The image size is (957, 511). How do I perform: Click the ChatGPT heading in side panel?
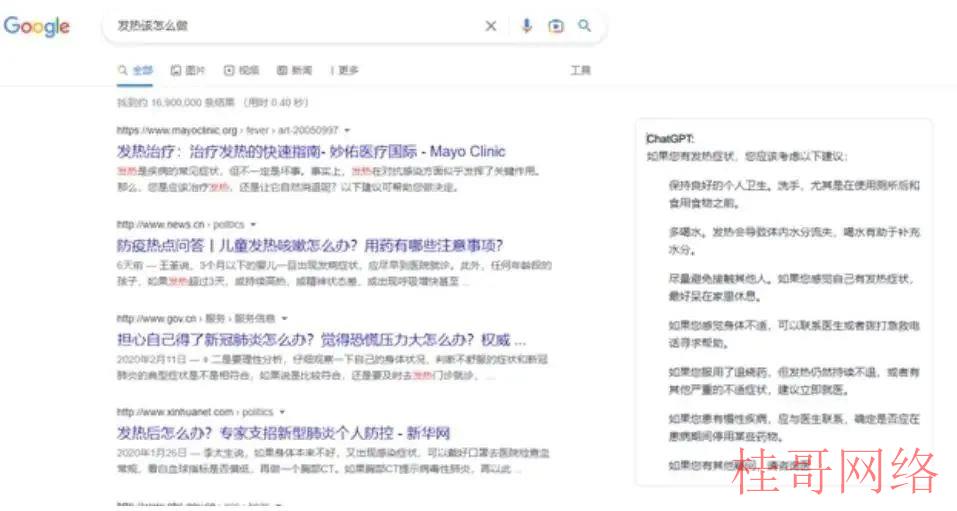[670, 139]
